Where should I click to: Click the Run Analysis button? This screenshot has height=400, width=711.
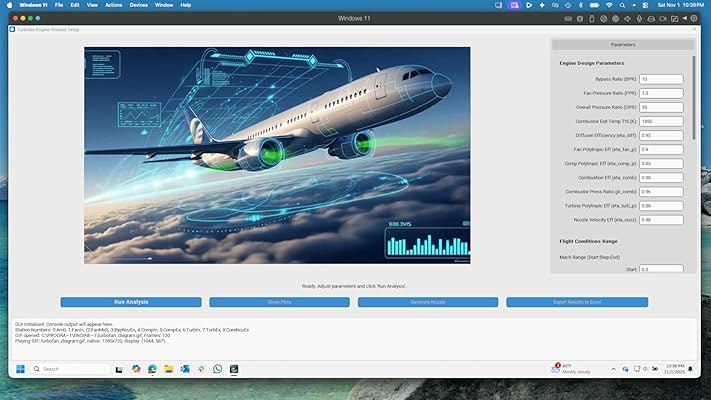(130, 302)
